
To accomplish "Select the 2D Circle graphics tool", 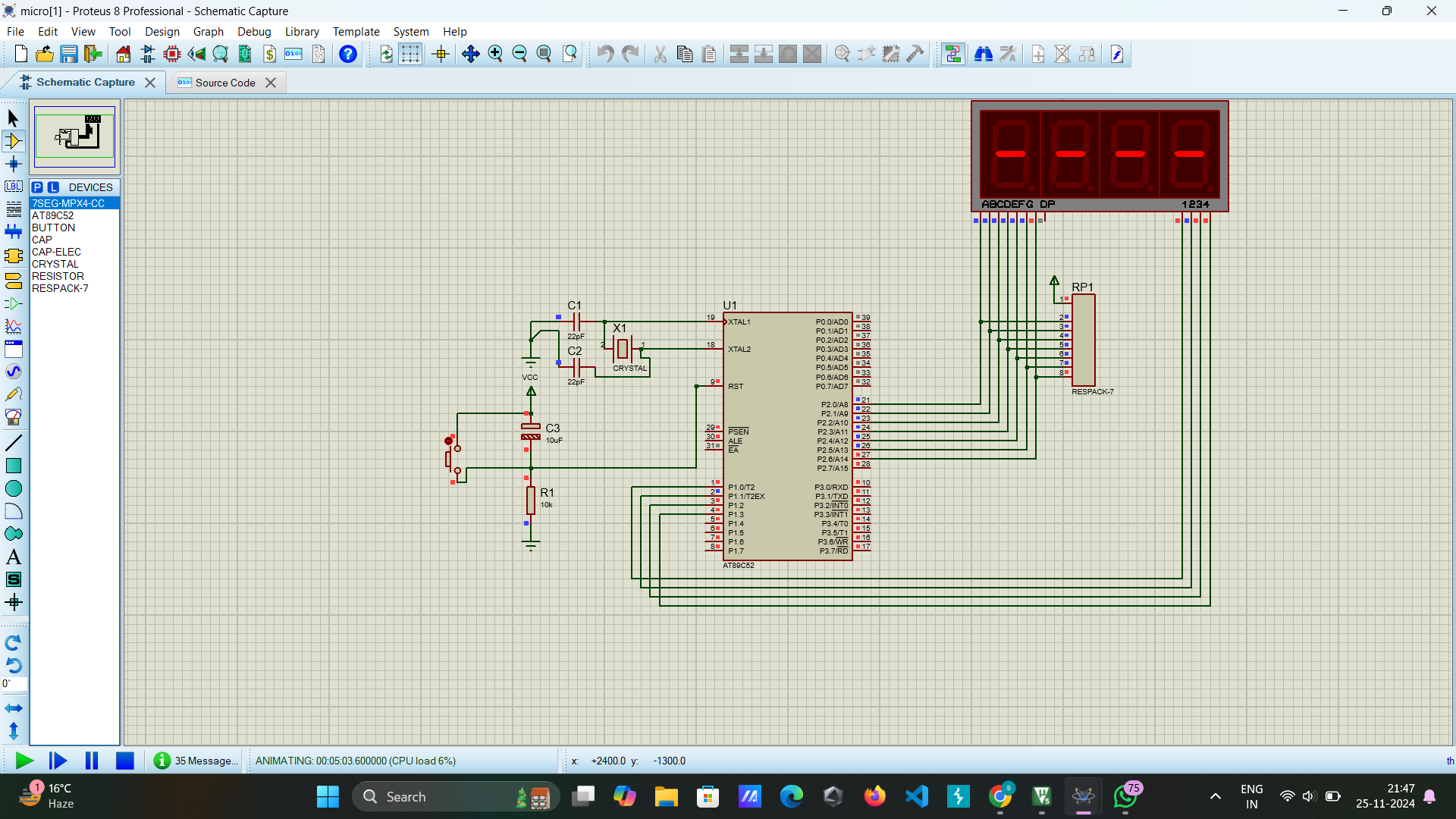I will point(13,488).
